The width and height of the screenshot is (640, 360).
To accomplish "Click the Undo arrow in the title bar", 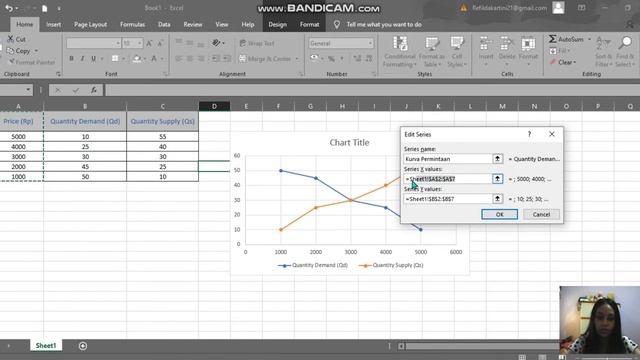I will [x=9, y=8].
